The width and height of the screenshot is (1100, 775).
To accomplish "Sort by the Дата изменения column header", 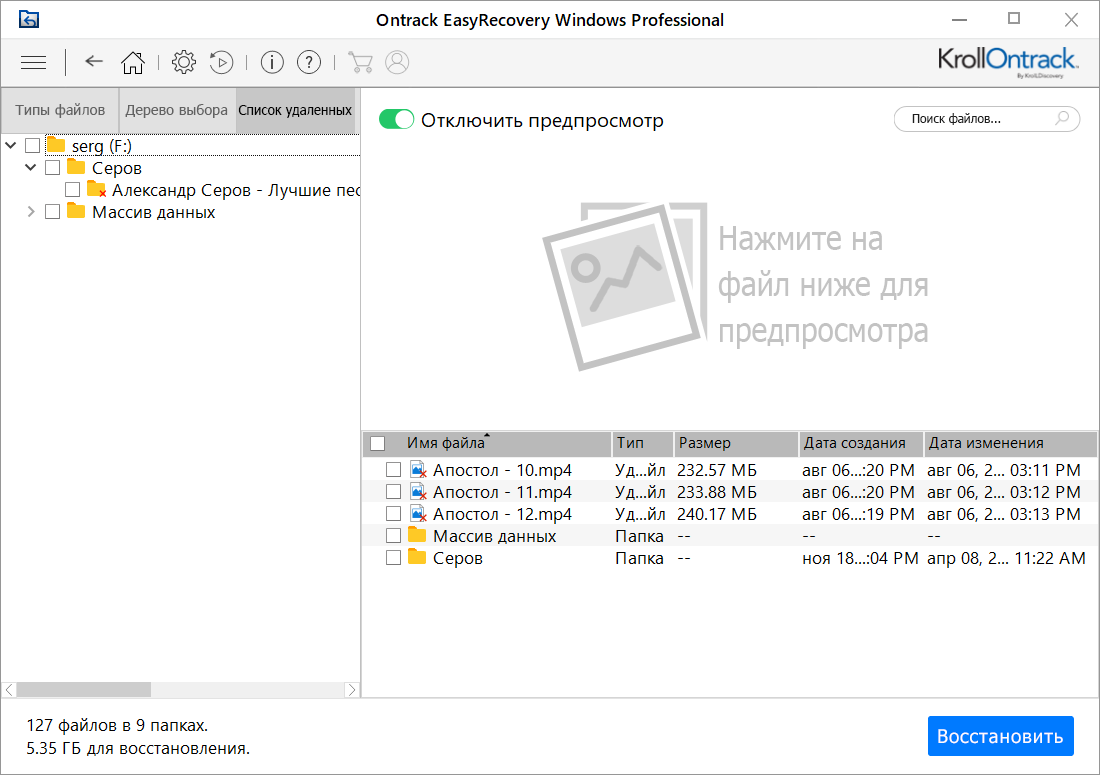I will point(1010,443).
